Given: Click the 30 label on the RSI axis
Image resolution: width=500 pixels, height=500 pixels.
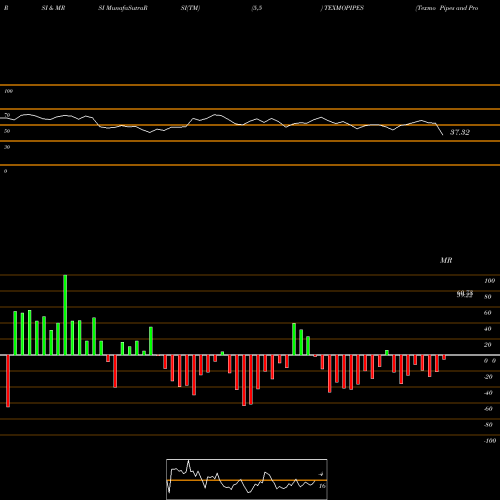Looking at the screenshot, I should [x=7, y=147].
